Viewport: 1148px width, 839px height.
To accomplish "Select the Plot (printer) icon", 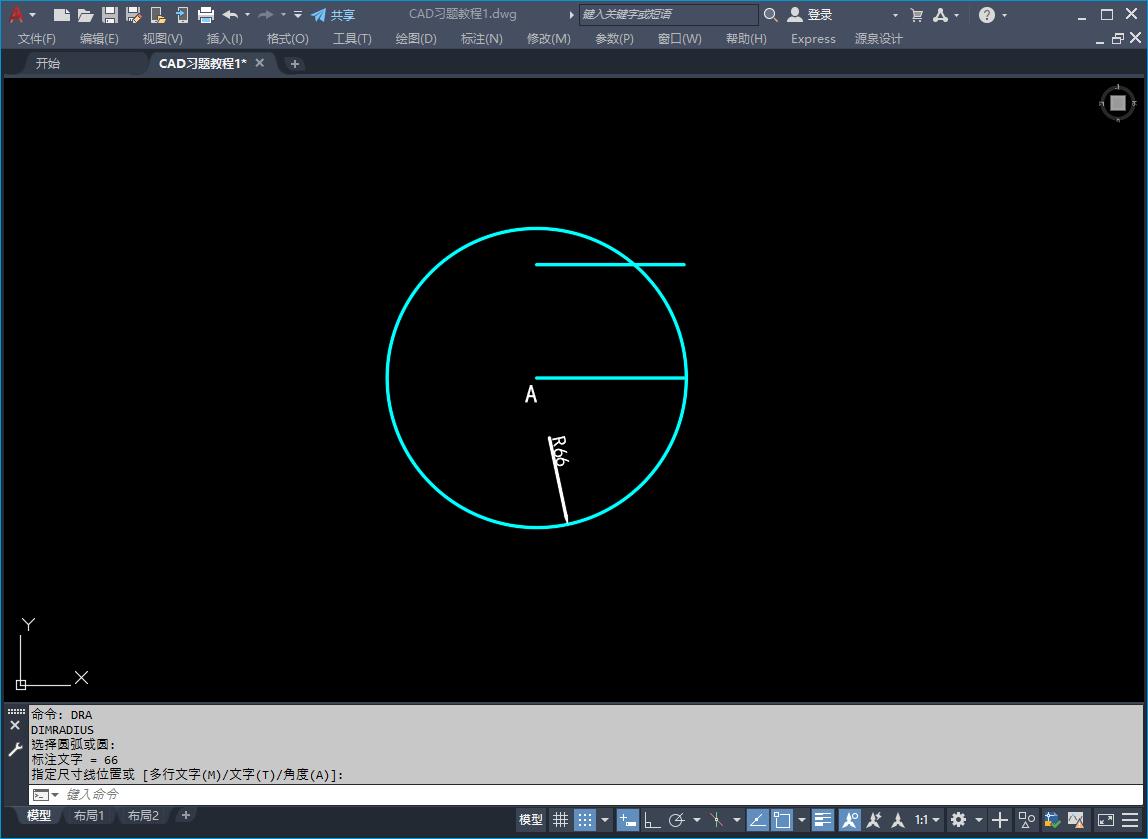I will tap(205, 15).
